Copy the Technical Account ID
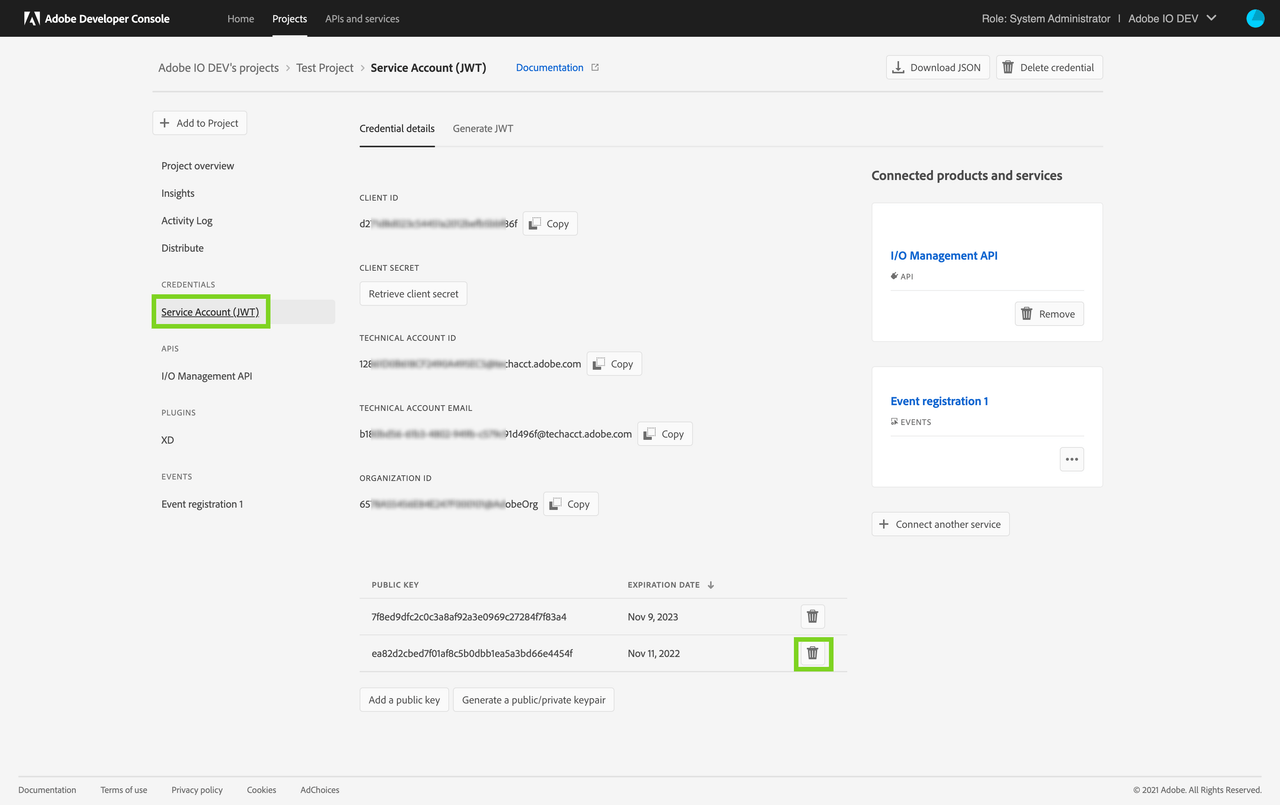Viewport: 1280px width, 805px height. 614,364
